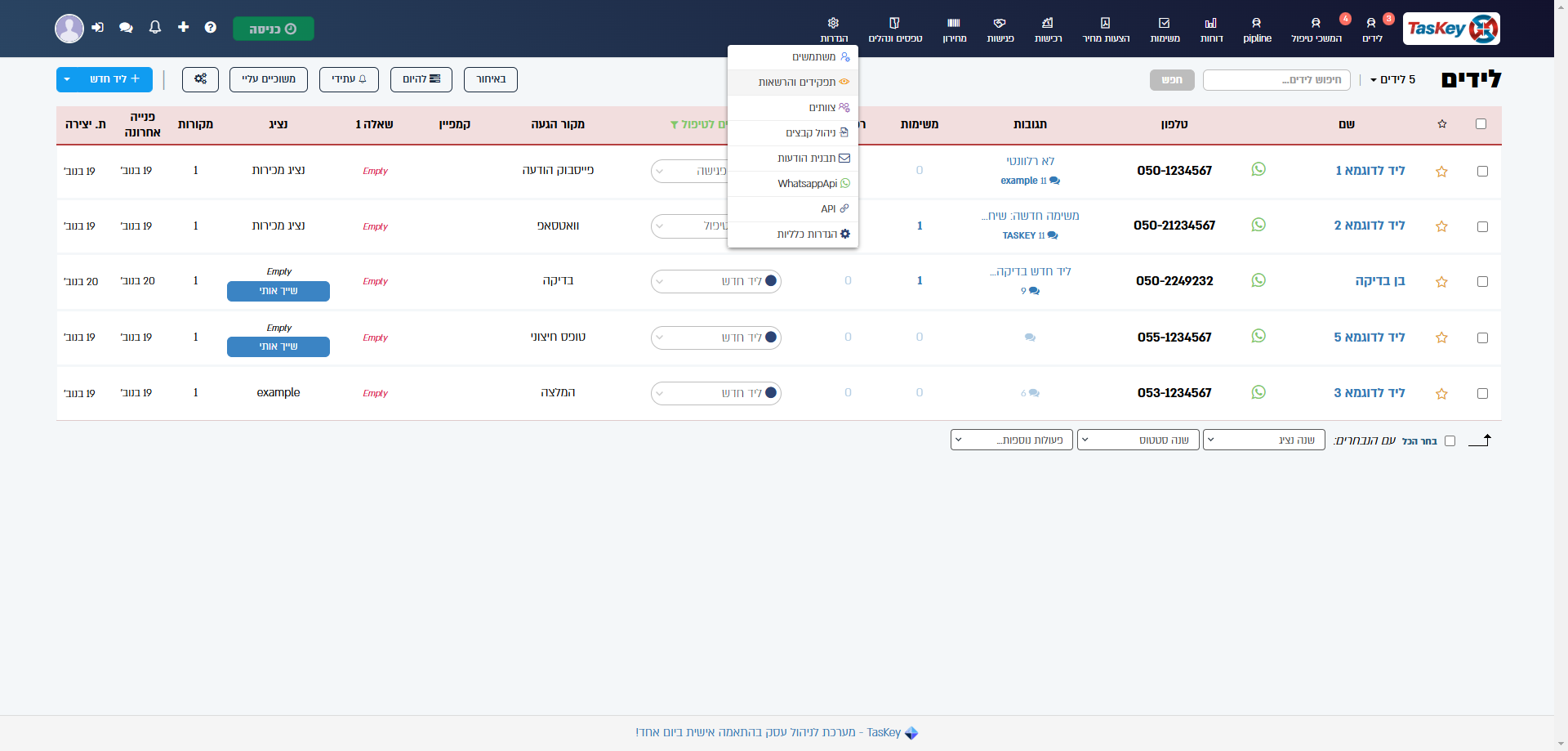Click the חפש search button

coord(1172,80)
